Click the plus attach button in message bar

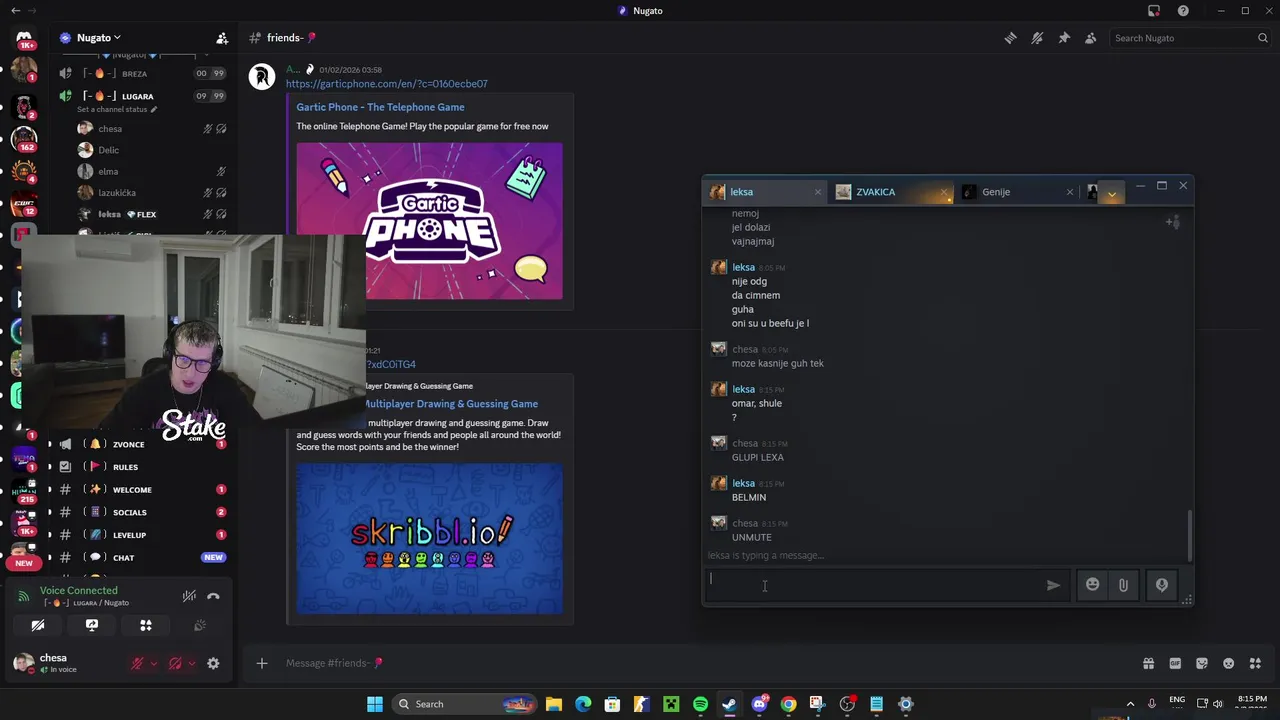262,663
